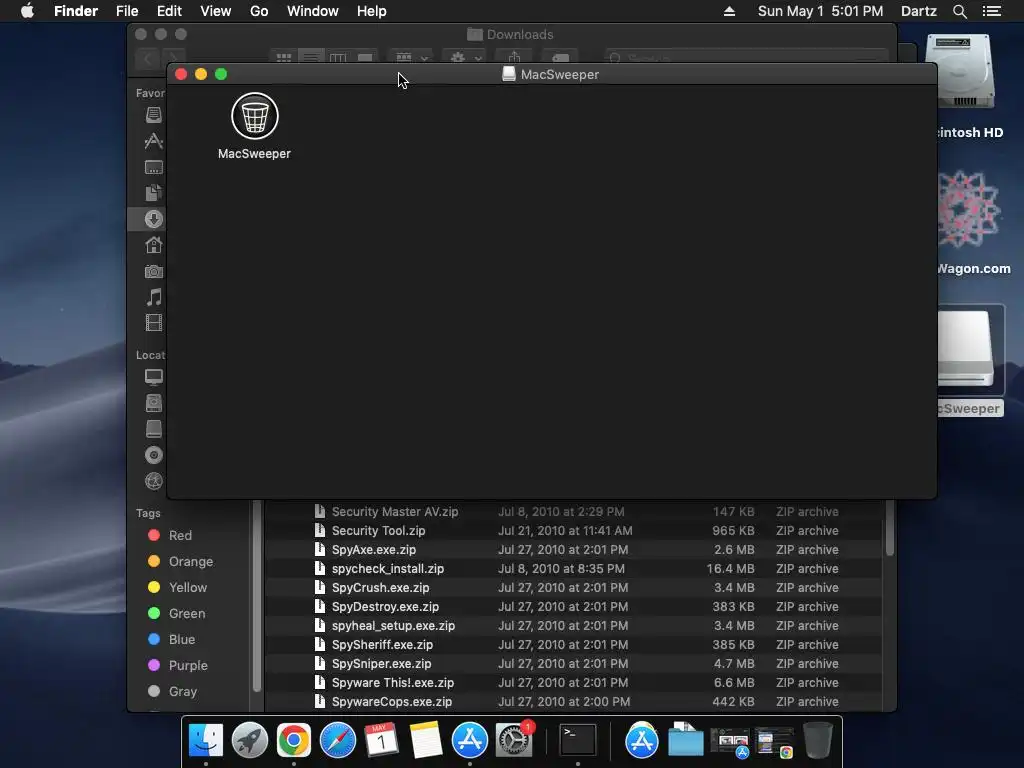Image resolution: width=1024 pixels, height=768 pixels.
Task: Open the Home folder icon in the sidebar
Action: pyautogui.click(x=153, y=245)
